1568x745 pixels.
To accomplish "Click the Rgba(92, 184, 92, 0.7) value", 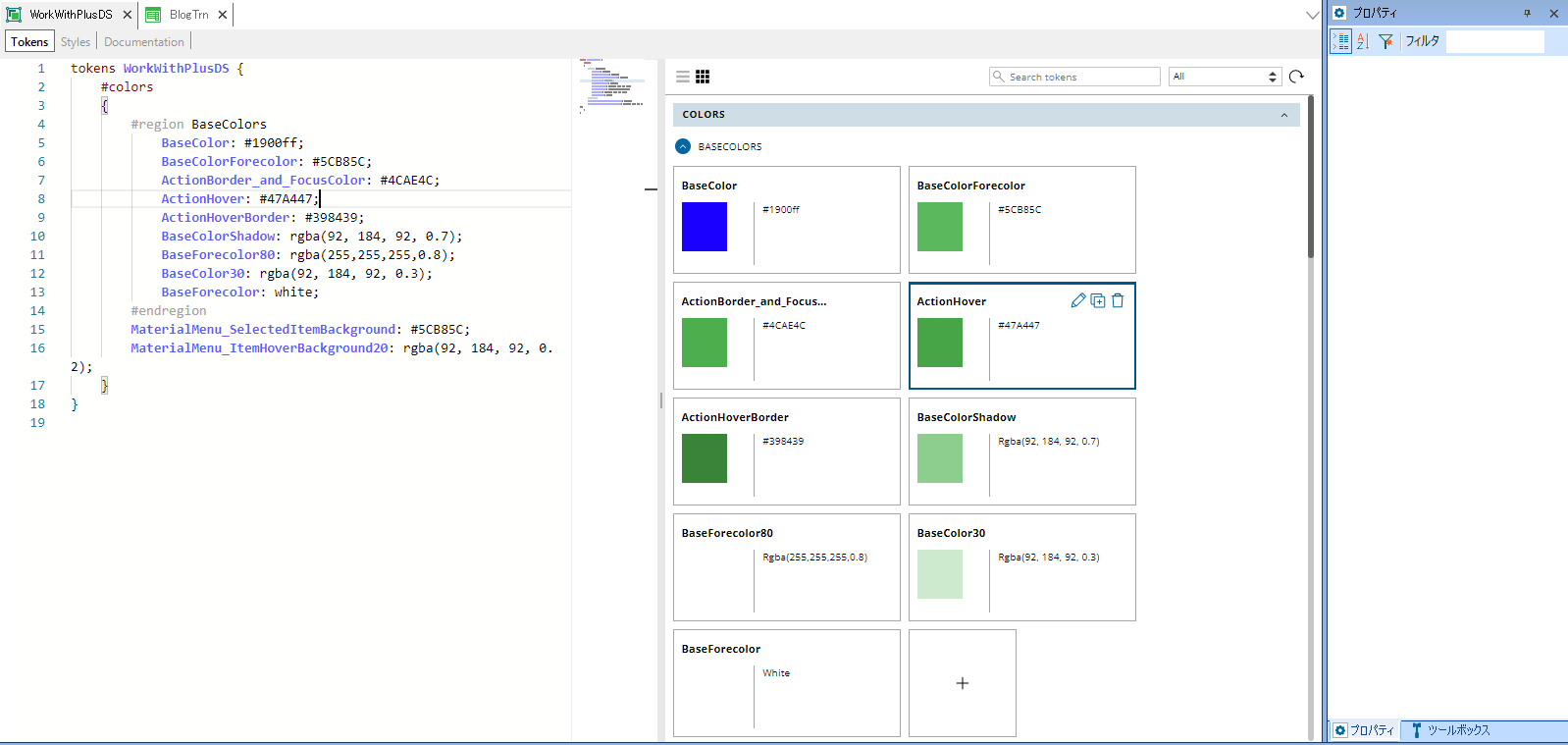I will (1049, 441).
